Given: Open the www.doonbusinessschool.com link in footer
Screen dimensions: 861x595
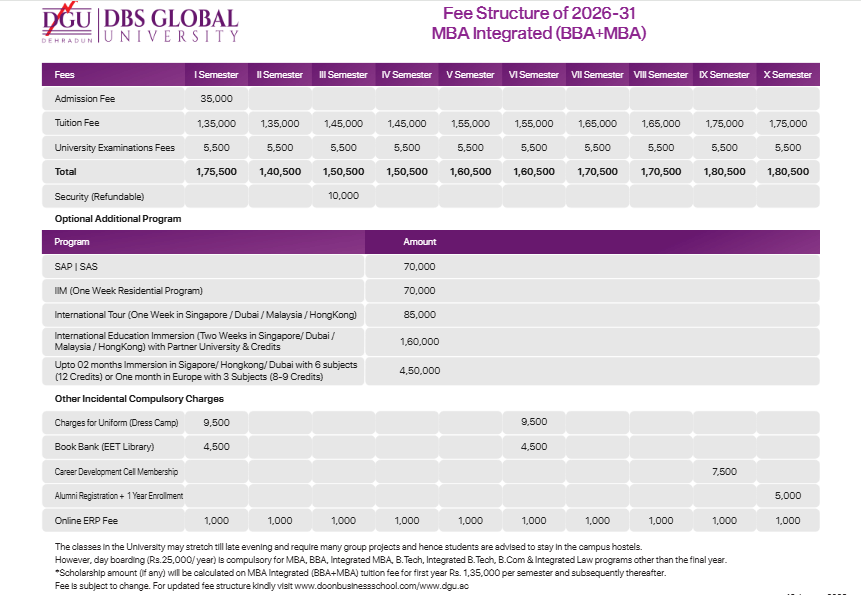Looking at the screenshot, I should [358, 585].
